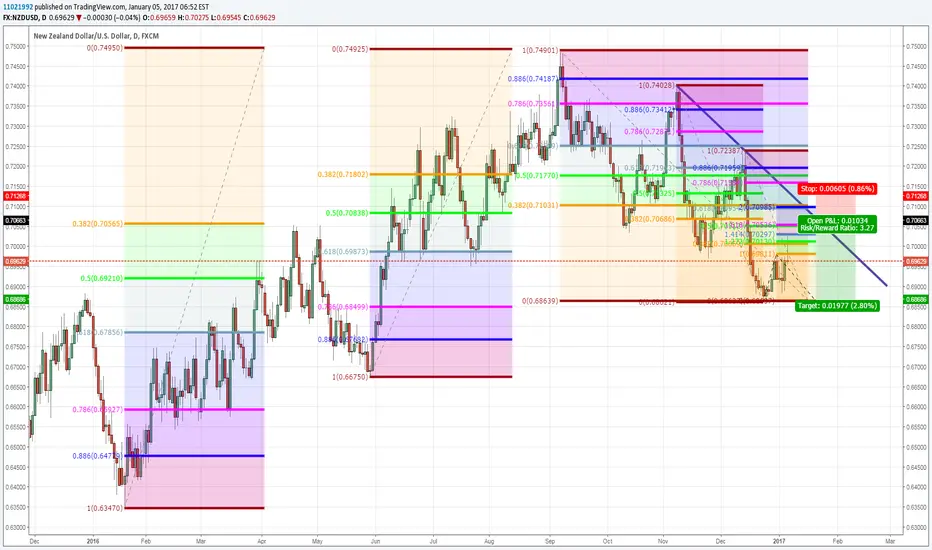Image resolution: width=932 pixels, height=550 pixels.
Task: Click the 0.63000 tick on right price axis
Action: coord(916,528)
